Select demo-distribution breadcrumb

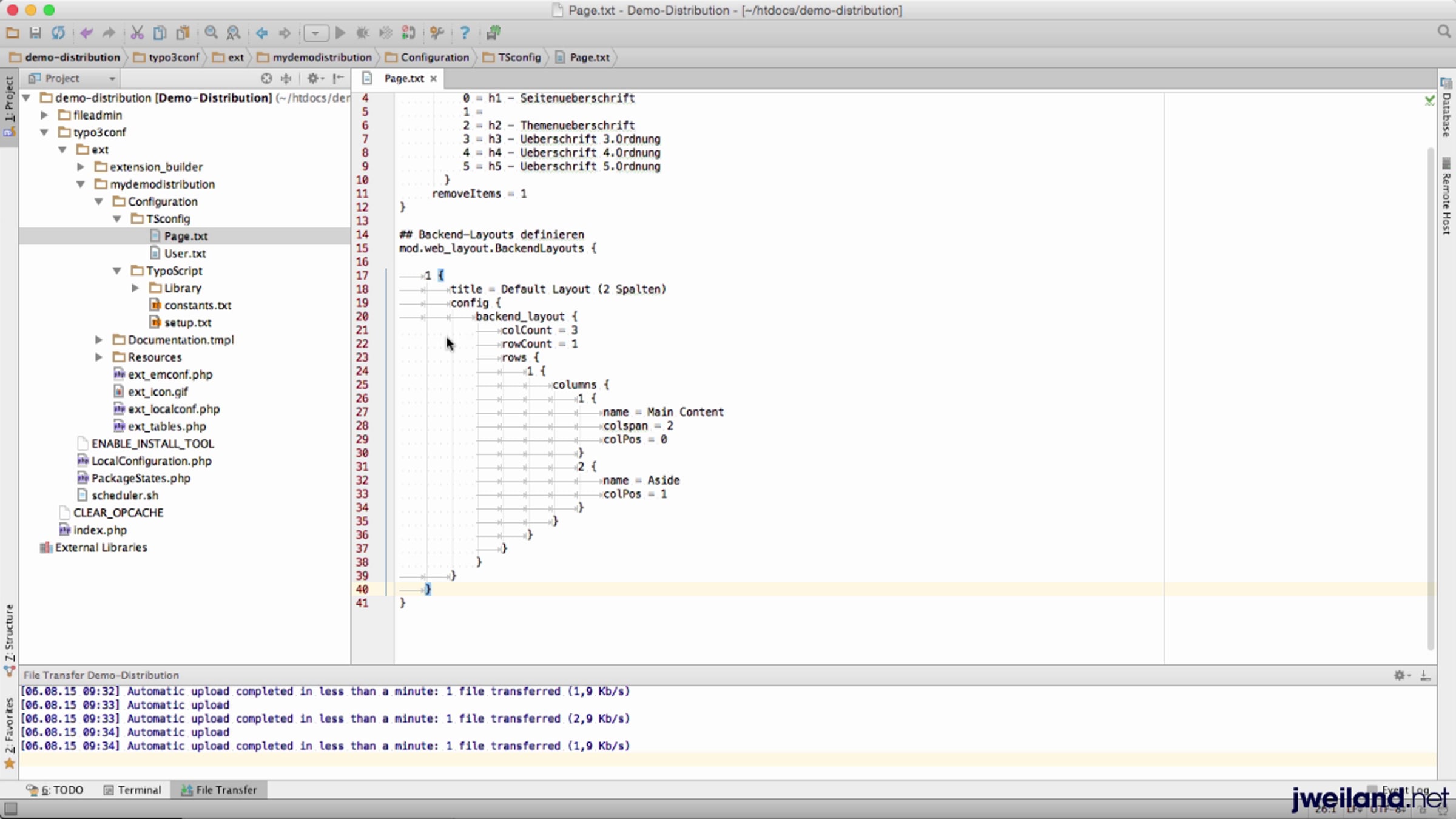[65, 57]
